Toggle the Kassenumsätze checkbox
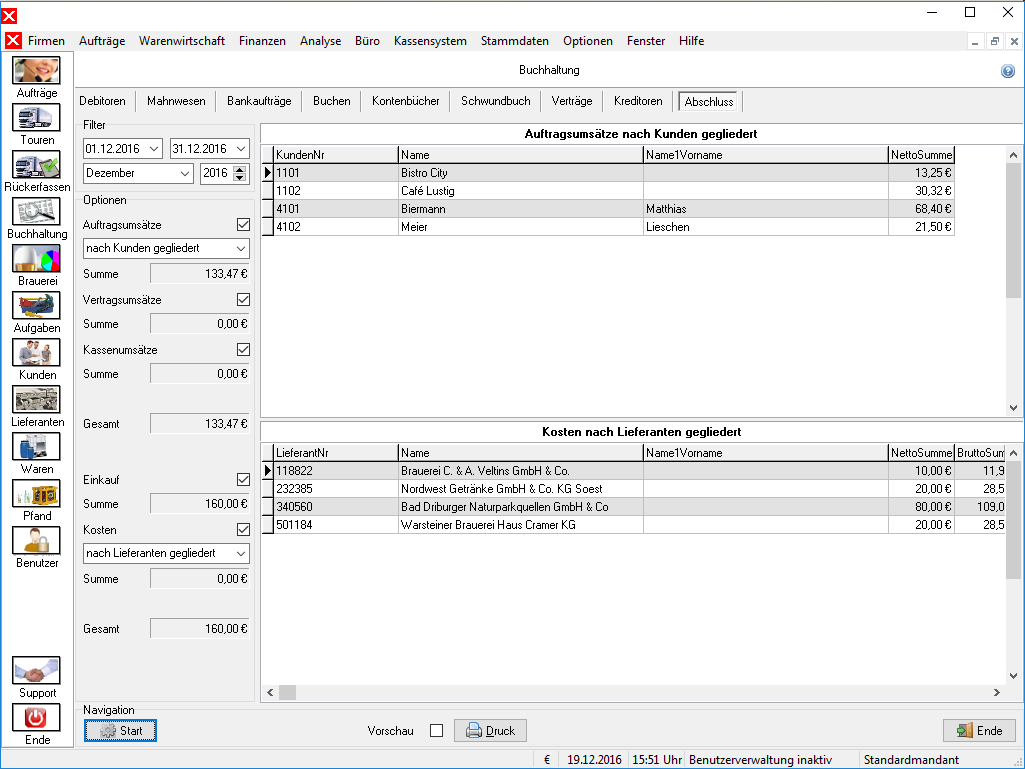This screenshot has height=769, width=1025. click(243, 349)
